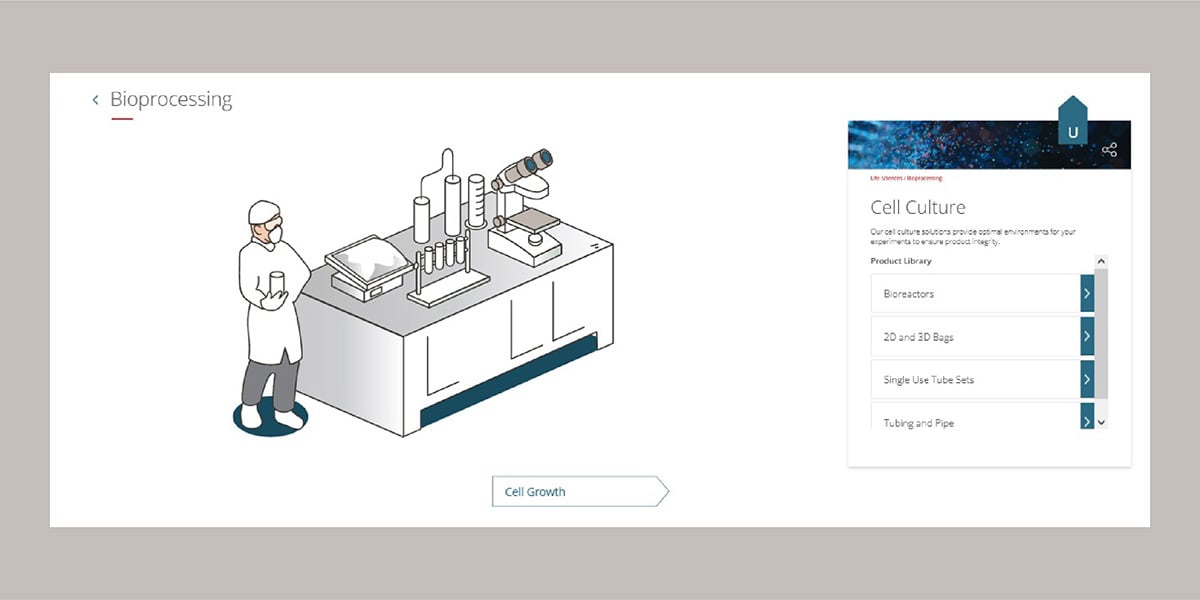This screenshot has width=1200, height=600.
Task: Expand the 2D and 3D Bags entry
Action: pyautogui.click(x=1086, y=337)
